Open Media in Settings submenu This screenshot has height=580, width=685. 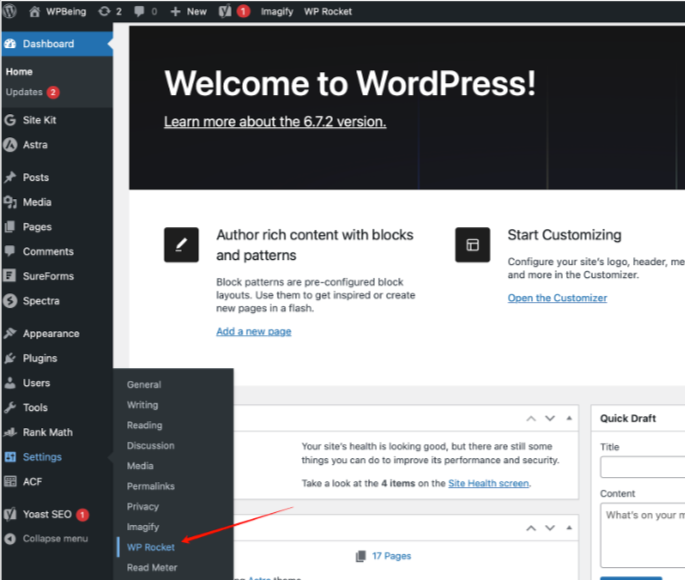(140, 466)
